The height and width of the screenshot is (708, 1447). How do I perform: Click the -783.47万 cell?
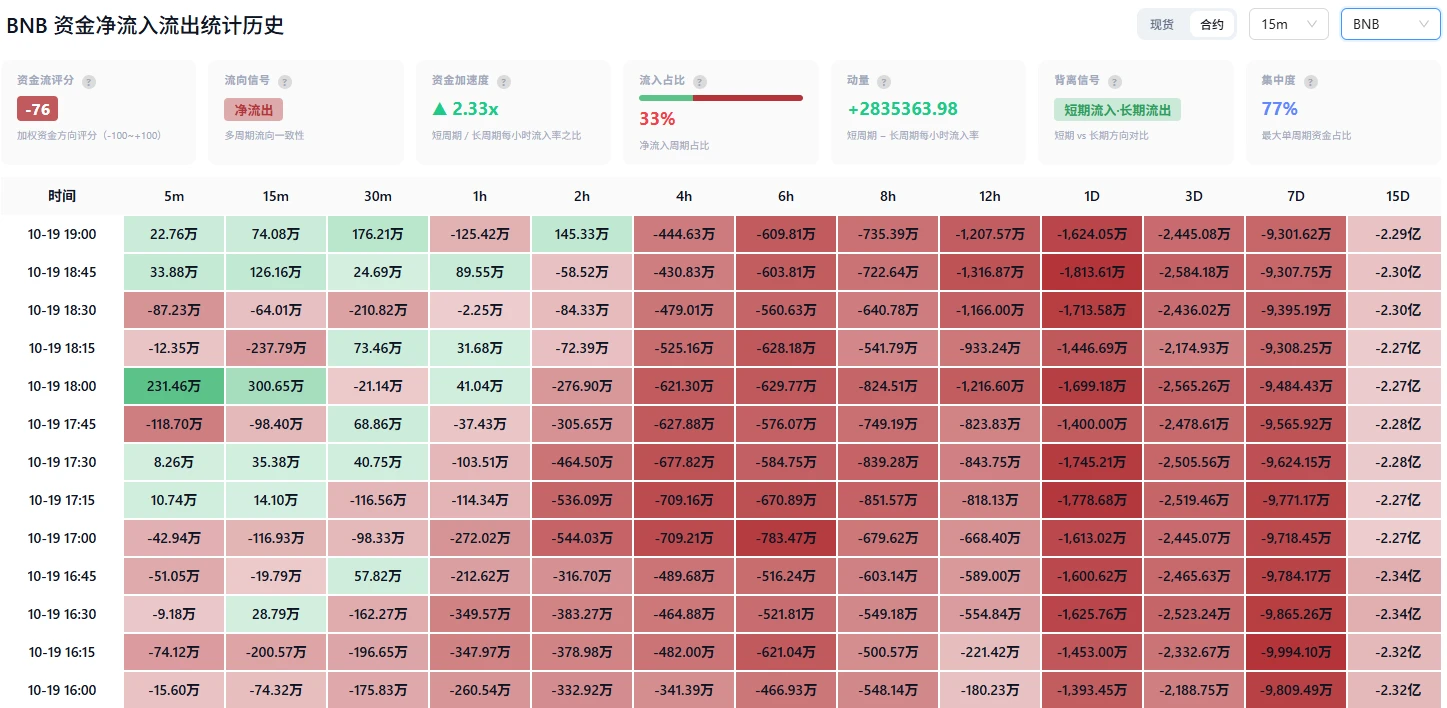click(786, 538)
